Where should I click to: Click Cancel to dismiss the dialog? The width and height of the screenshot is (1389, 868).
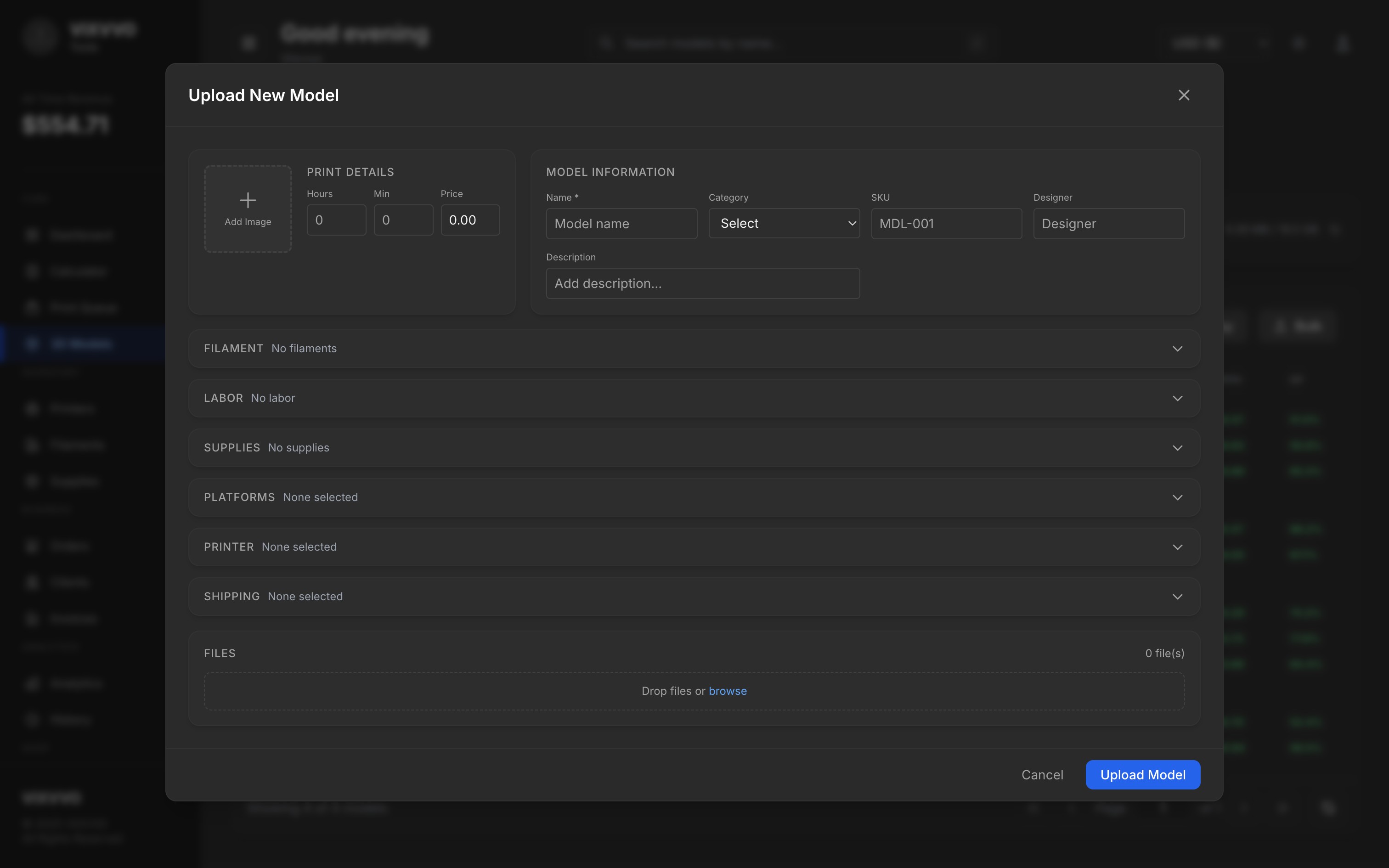(x=1041, y=774)
